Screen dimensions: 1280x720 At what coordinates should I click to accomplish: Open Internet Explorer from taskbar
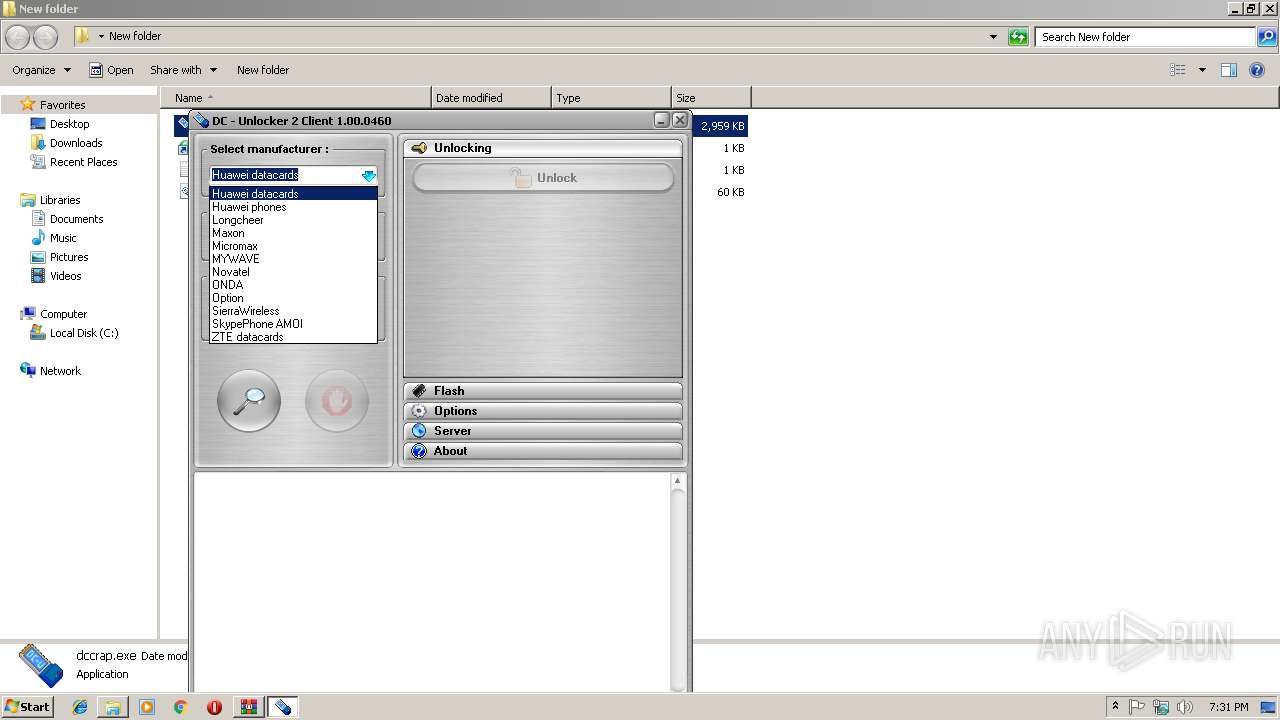click(80, 707)
